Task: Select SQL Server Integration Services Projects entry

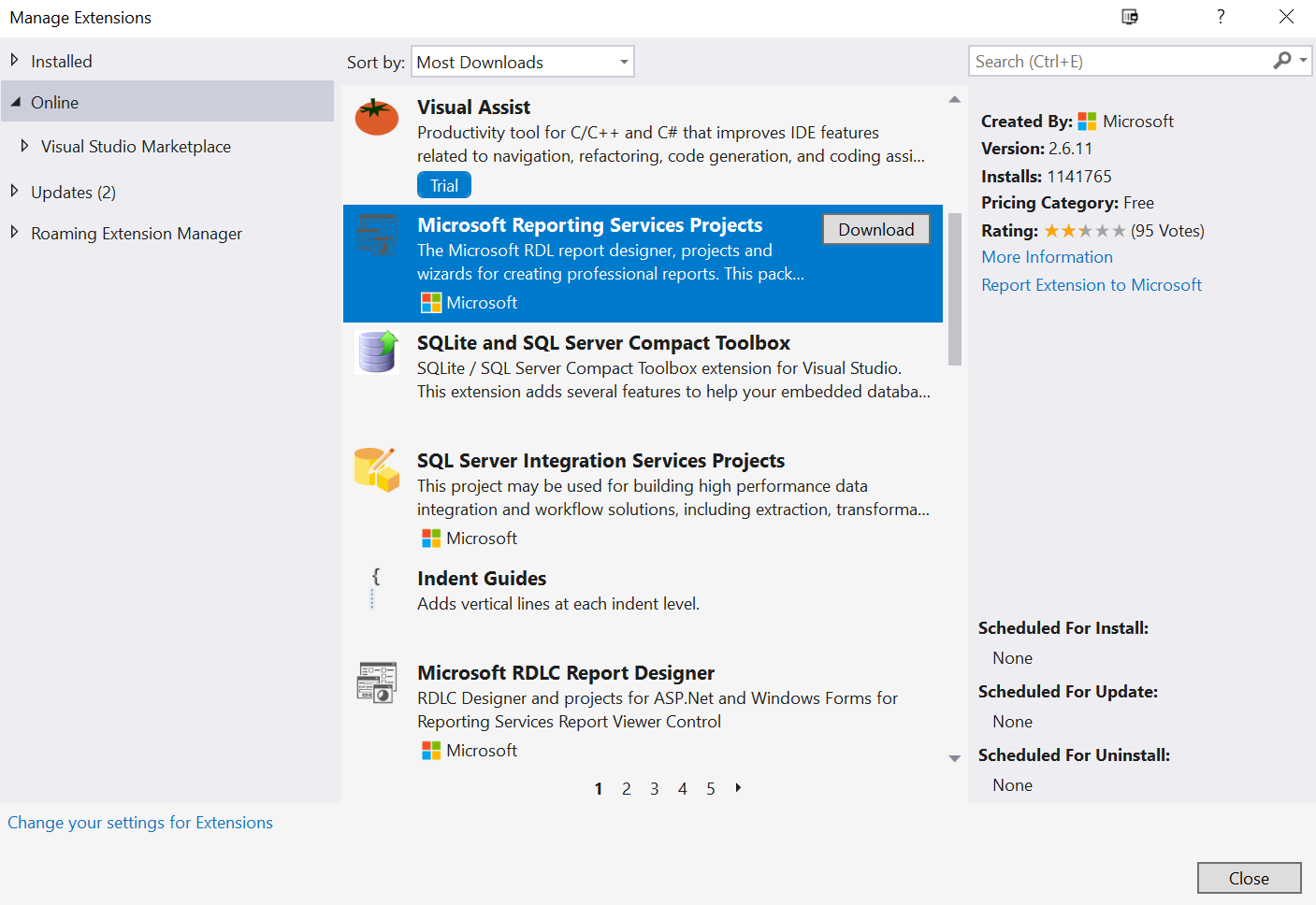Action: (643, 499)
